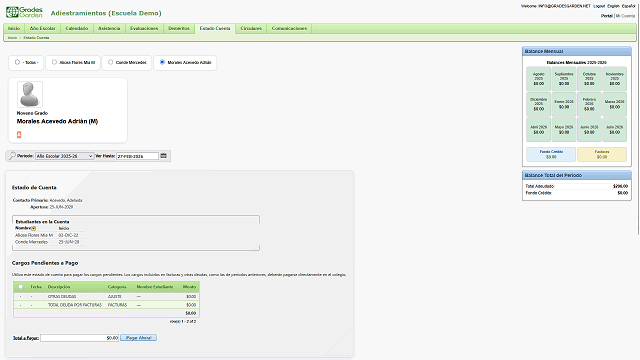Switch to the Calendario tab
Screen dimensions: 640x360
77,28
